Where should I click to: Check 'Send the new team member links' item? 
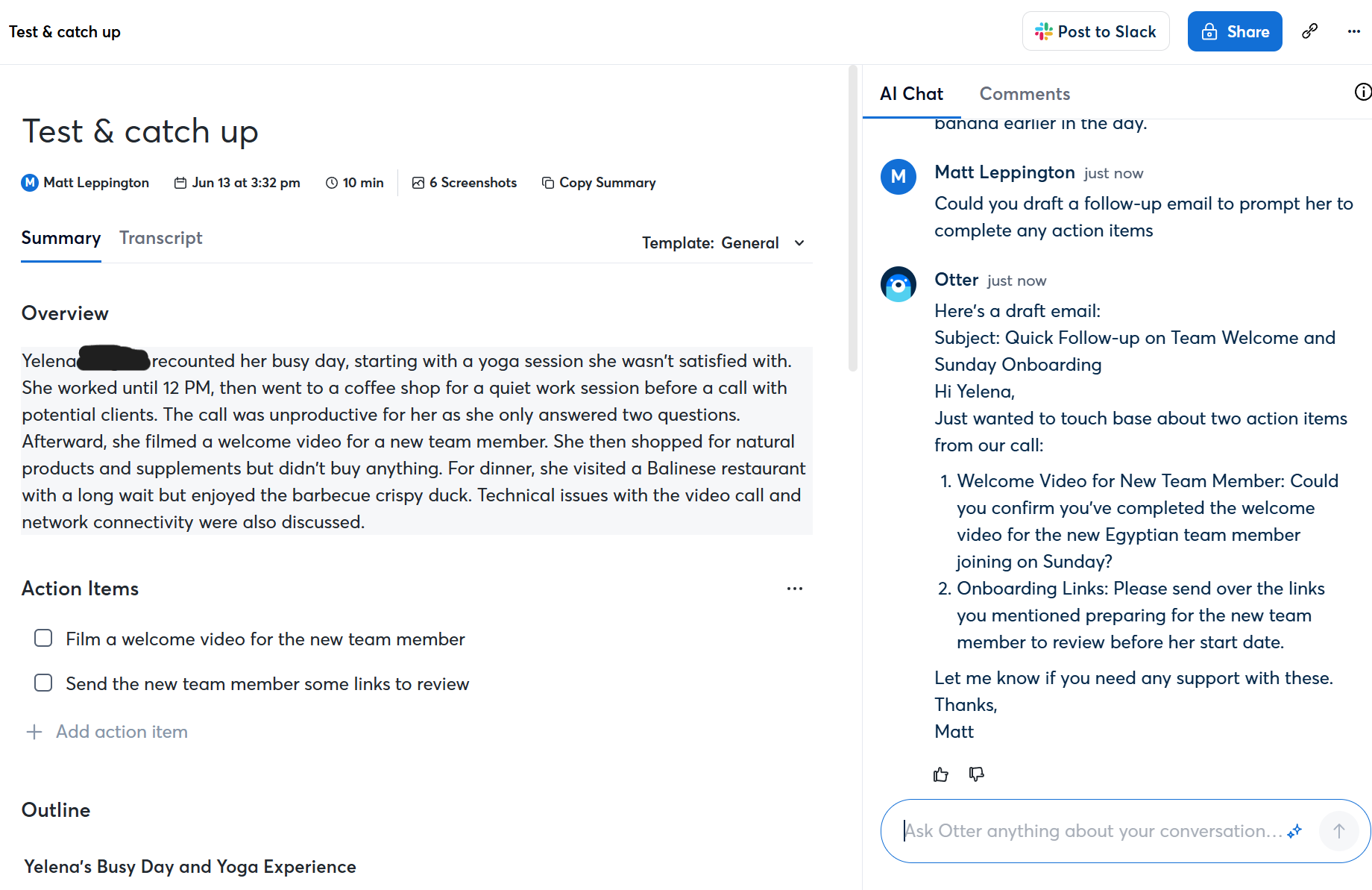tap(43, 683)
